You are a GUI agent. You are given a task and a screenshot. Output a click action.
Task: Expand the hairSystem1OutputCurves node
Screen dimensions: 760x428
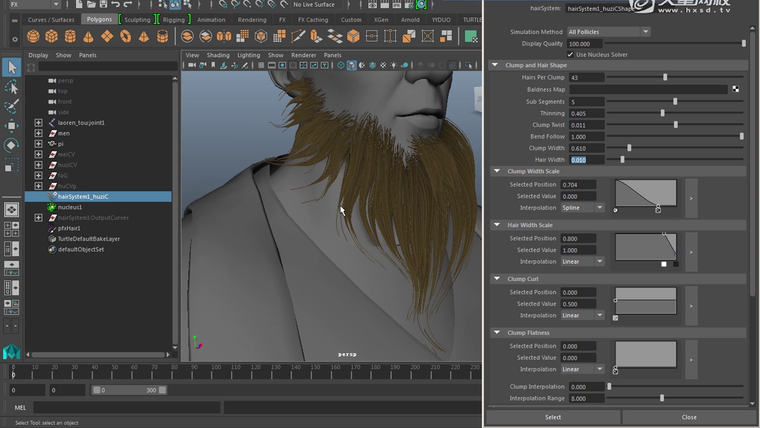click(38, 217)
